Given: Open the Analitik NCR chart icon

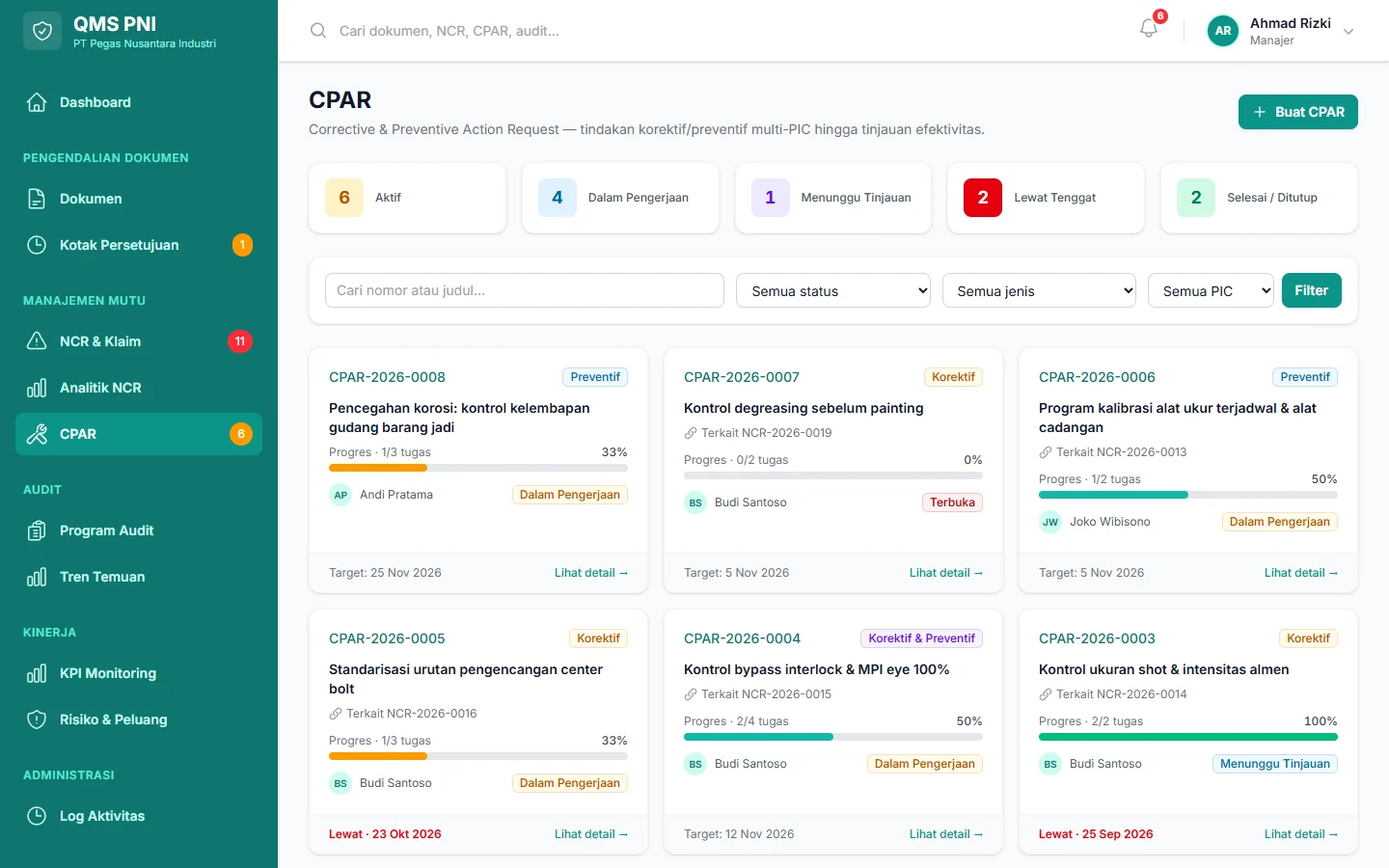Looking at the screenshot, I should (x=37, y=388).
